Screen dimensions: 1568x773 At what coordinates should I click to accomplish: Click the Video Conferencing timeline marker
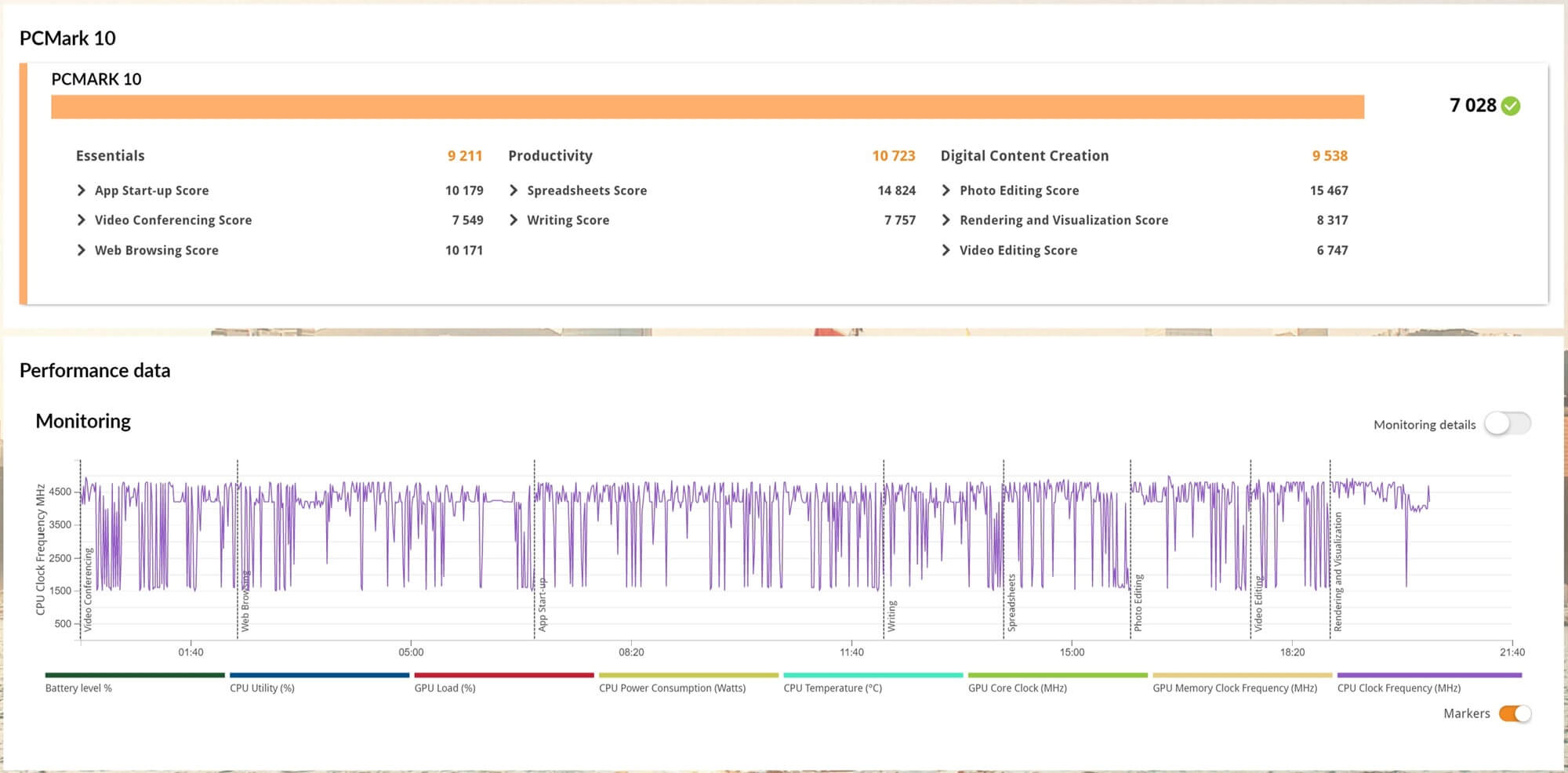click(x=88, y=590)
